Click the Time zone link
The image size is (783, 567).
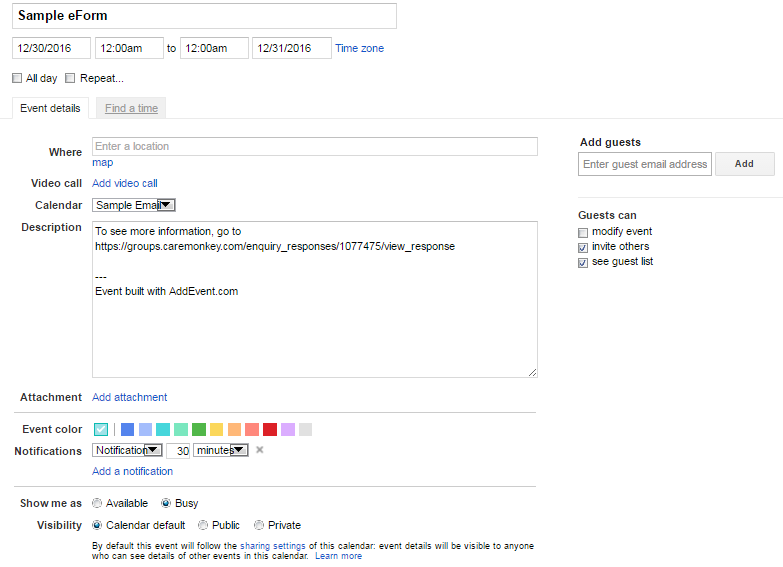click(x=360, y=48)
